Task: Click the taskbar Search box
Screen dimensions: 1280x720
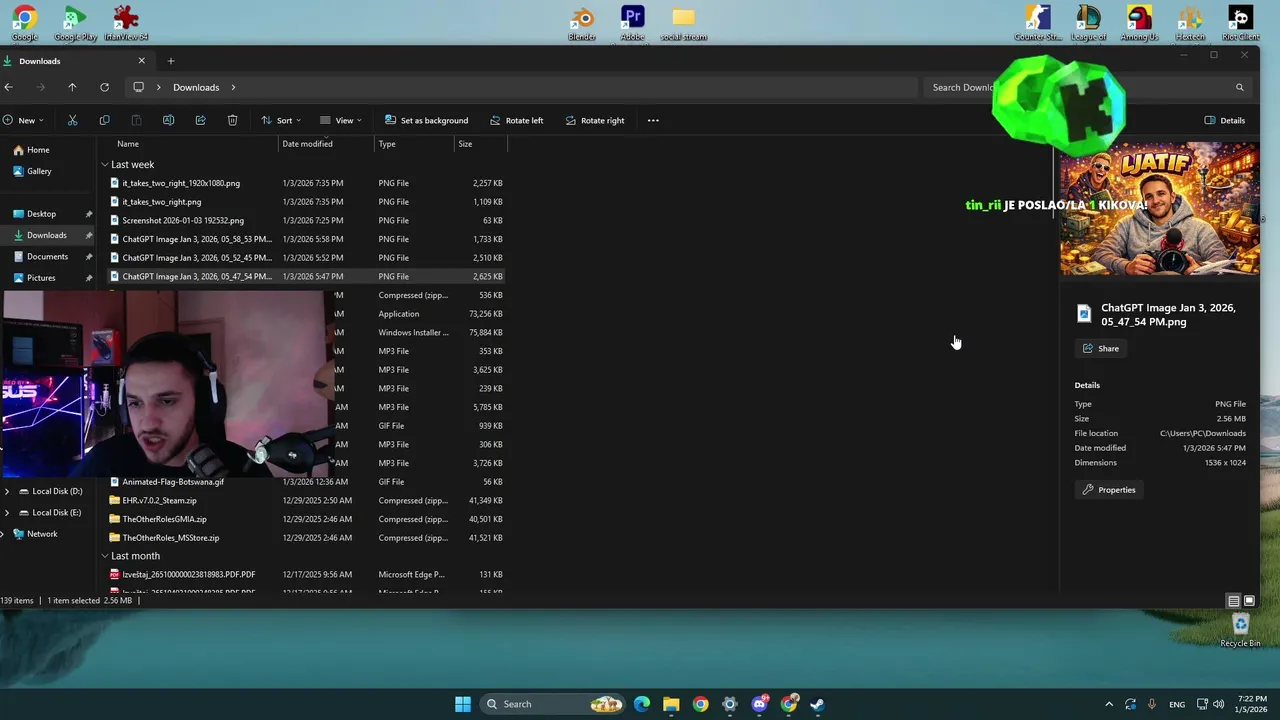Action: pyautogui.click(x=550, y=704)
